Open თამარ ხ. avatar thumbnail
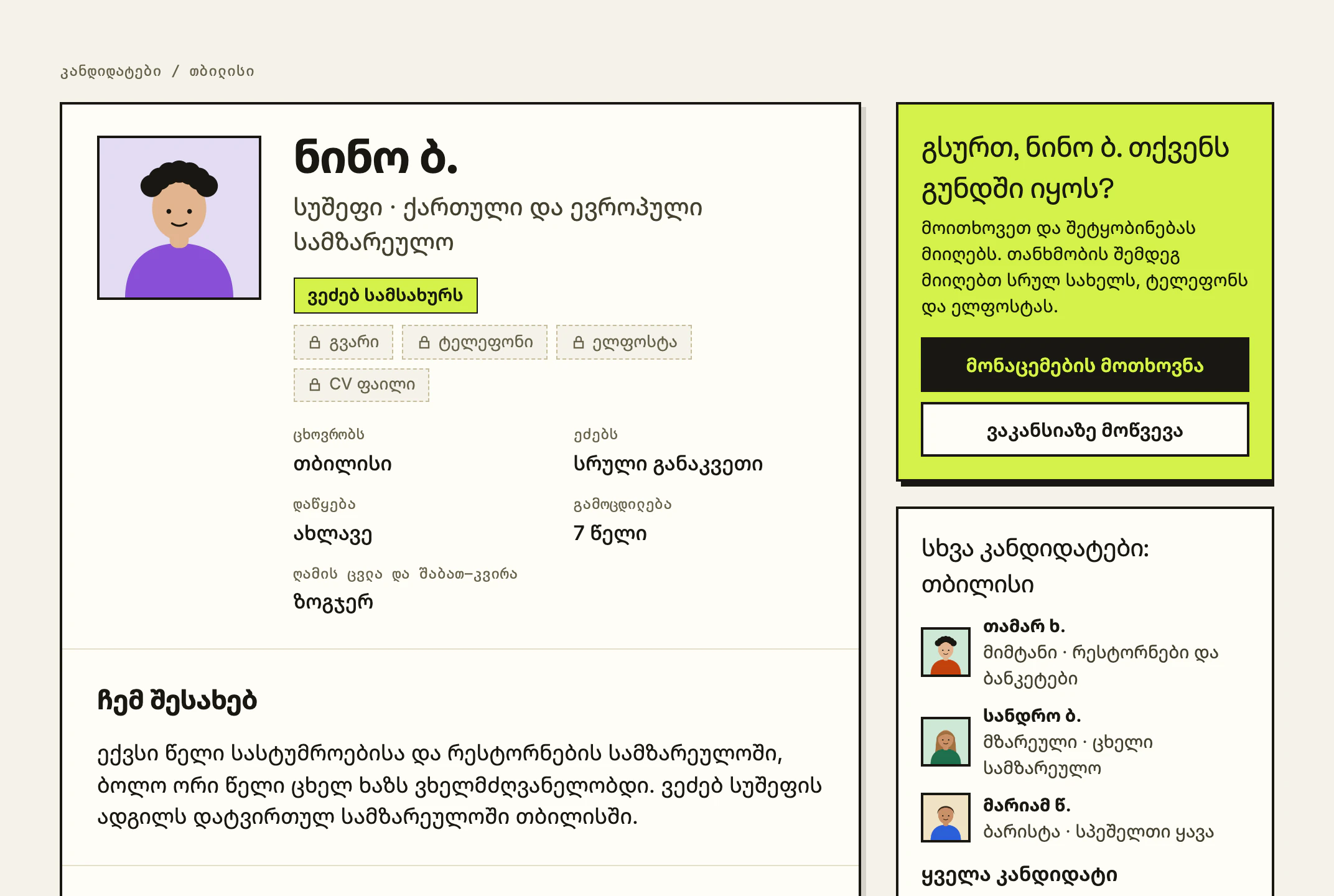1334x896 pixels. tap(946, 652)
